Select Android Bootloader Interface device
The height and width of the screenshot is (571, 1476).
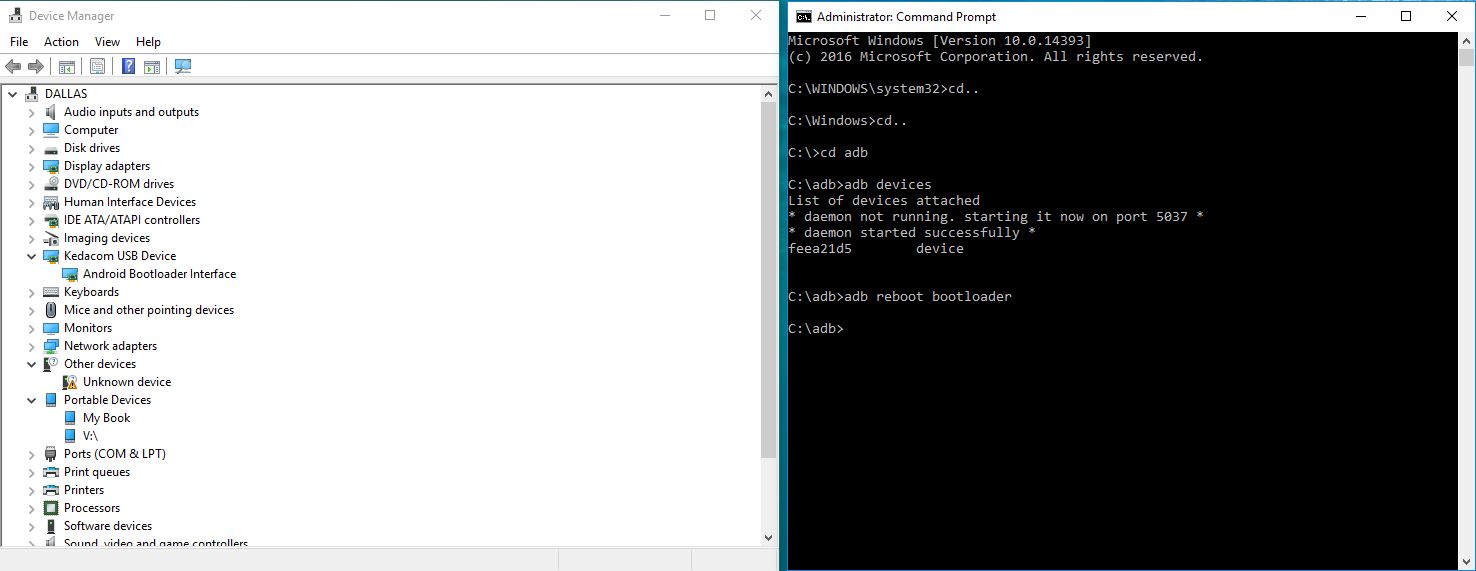pos(159,274)
